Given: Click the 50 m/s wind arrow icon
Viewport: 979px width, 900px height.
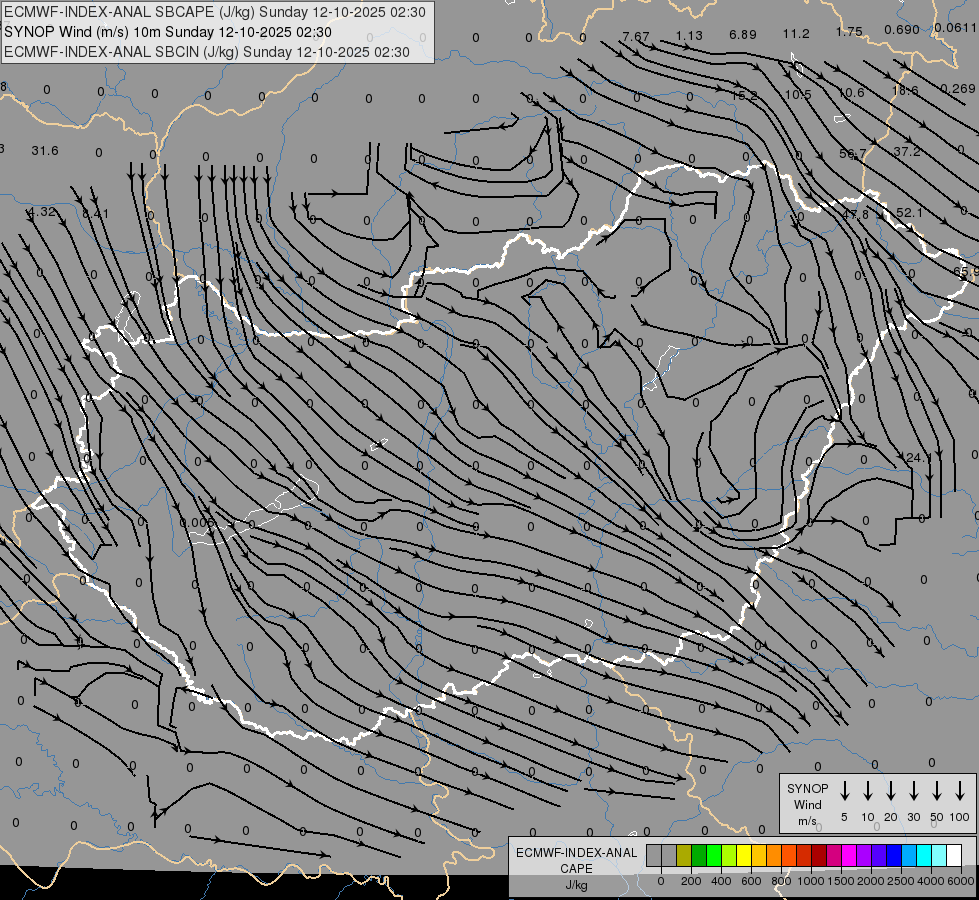Looking at the screenshot, I should [x=937, y=791].
